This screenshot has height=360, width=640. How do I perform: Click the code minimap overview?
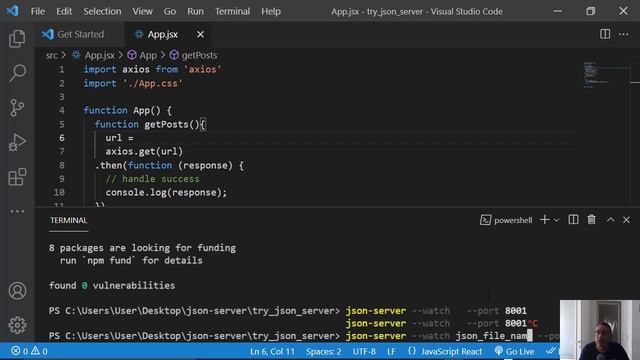(605, 75)
